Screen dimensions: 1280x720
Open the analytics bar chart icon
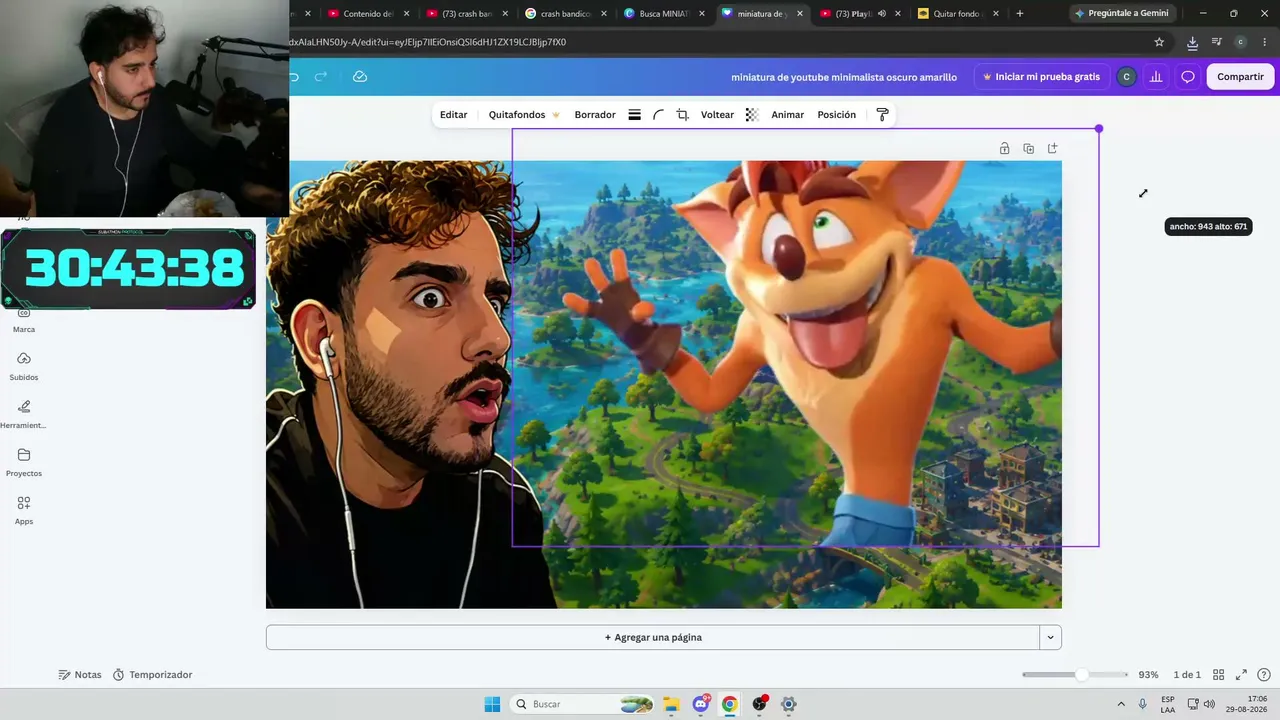click(1156, 77)
